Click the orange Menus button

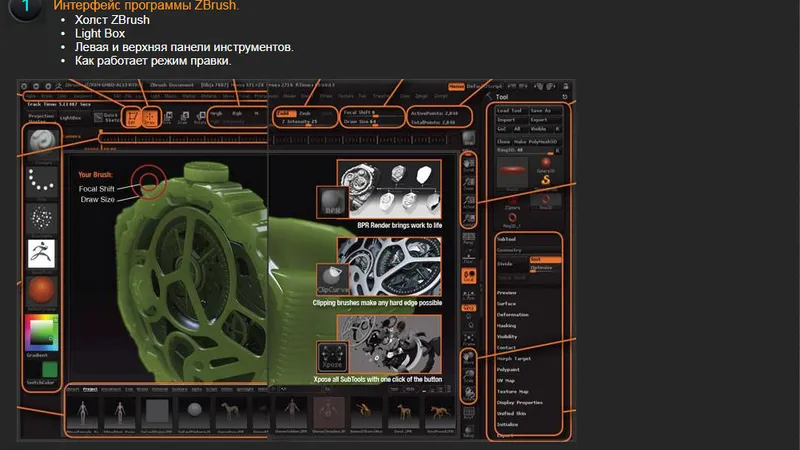click(457, 86)
